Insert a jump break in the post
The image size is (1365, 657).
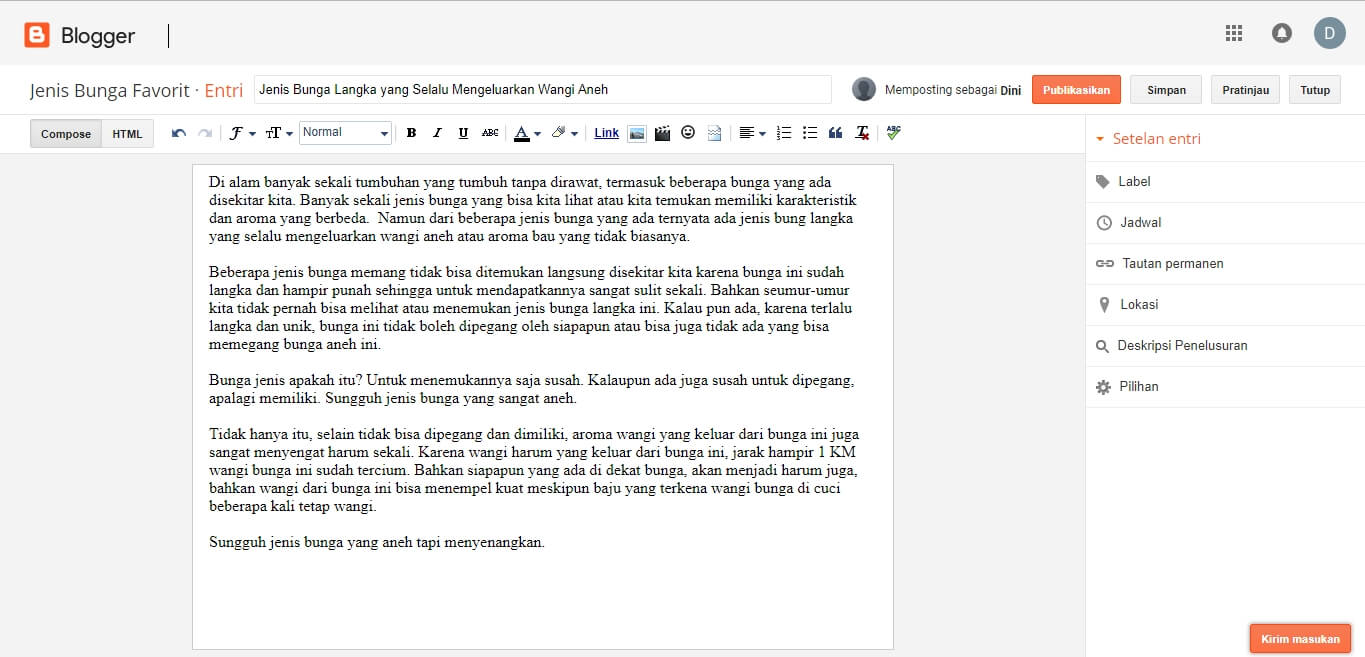pos(713,132)
